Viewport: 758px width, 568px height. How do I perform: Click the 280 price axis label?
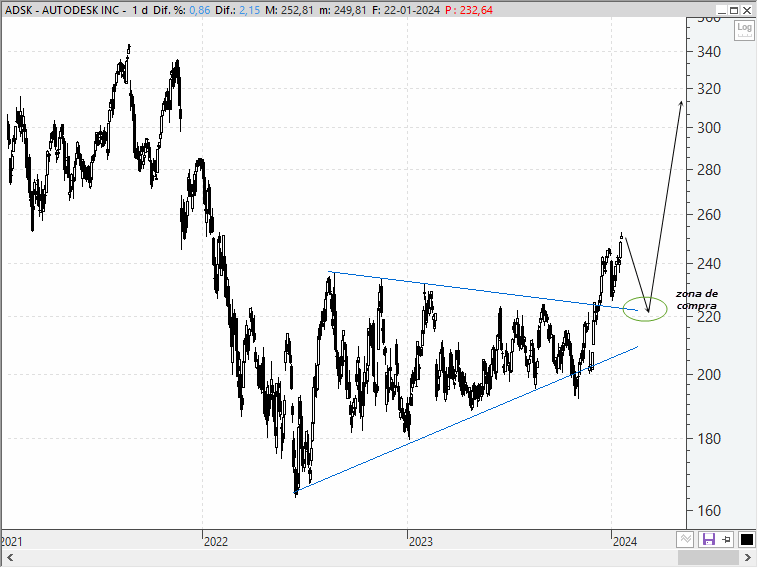[x=709, y=170]
